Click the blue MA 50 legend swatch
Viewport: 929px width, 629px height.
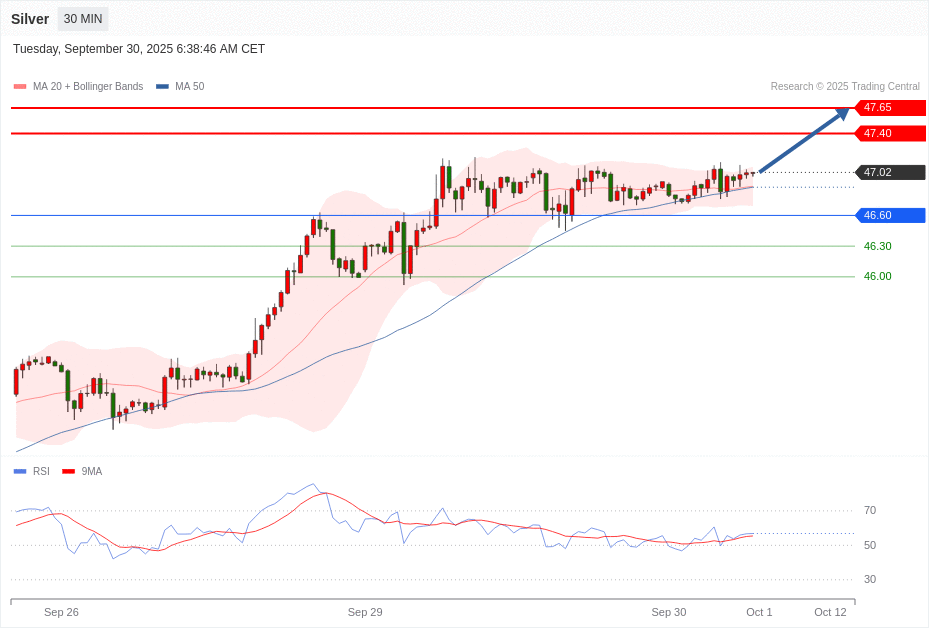pyautogui.click(x=162, y=86)
